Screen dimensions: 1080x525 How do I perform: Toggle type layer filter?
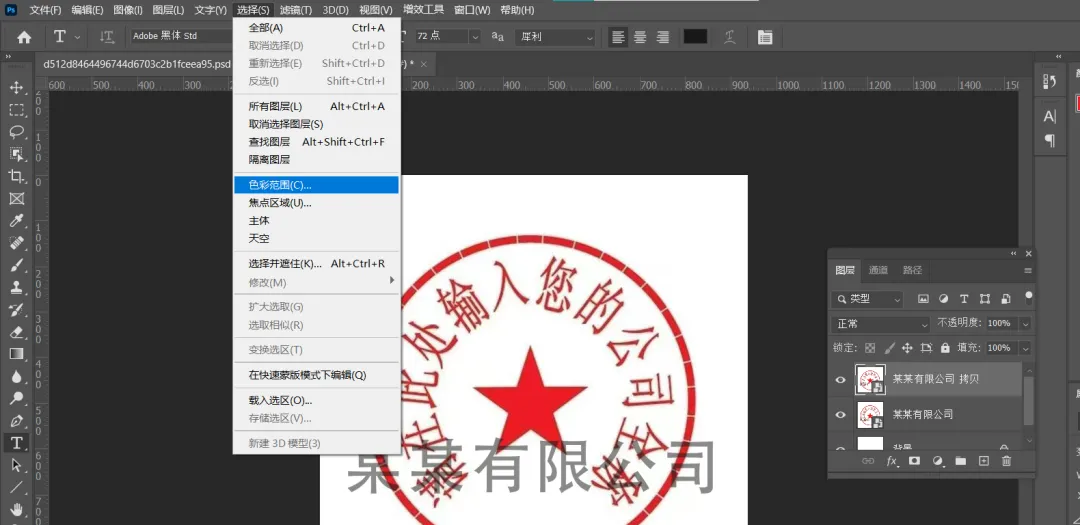coord(964,299)
